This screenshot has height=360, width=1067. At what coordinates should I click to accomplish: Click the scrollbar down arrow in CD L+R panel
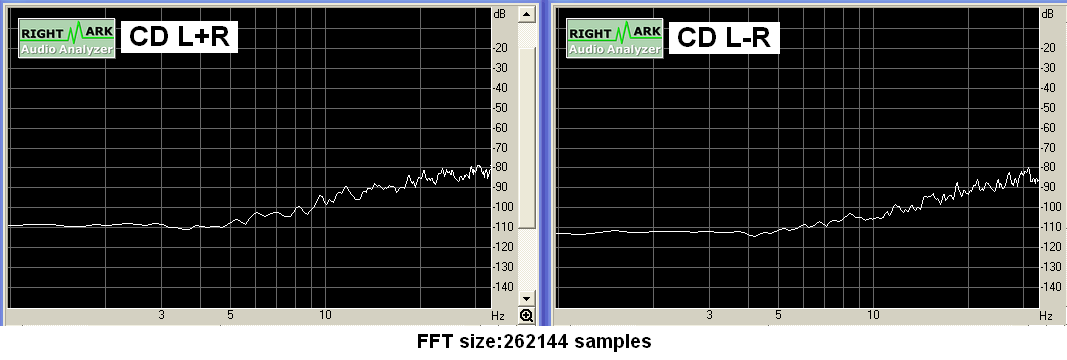526,299
